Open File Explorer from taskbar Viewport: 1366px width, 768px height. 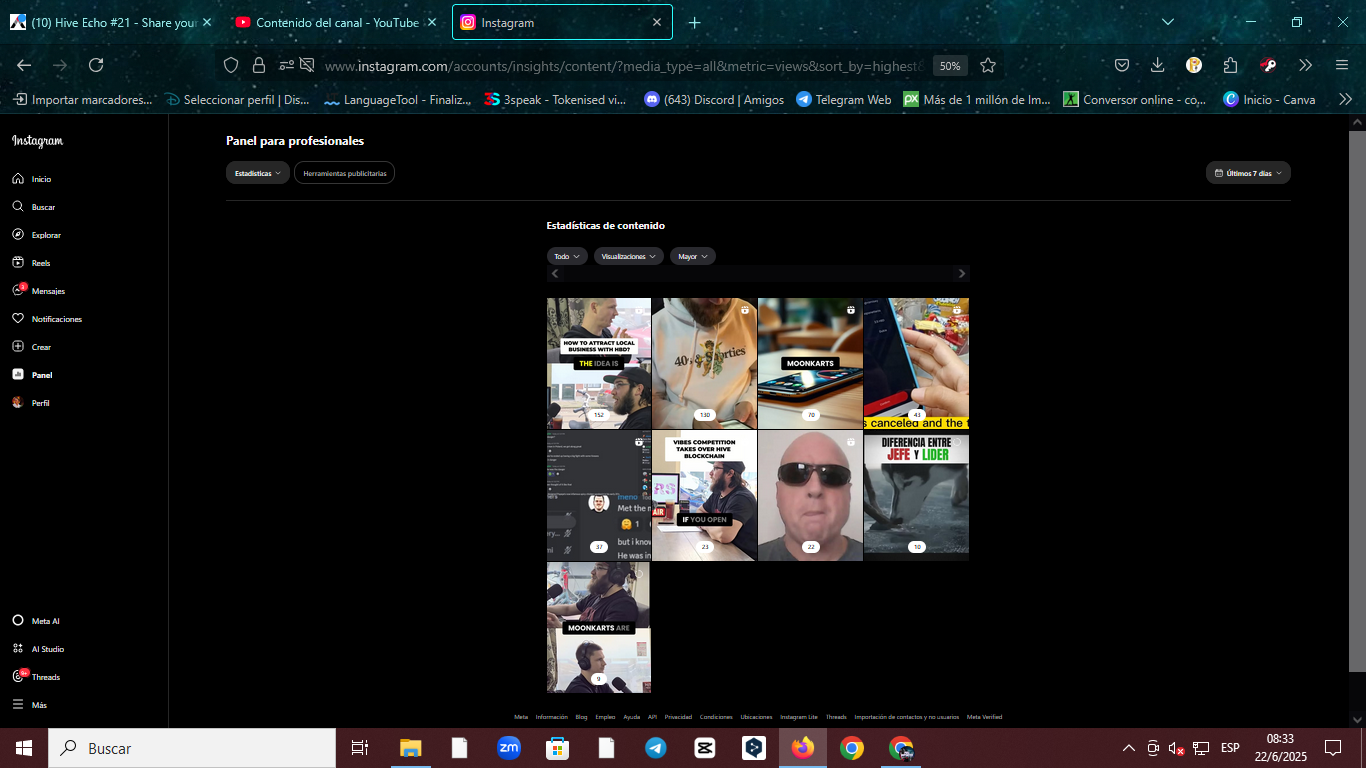[x=411, y=748]
